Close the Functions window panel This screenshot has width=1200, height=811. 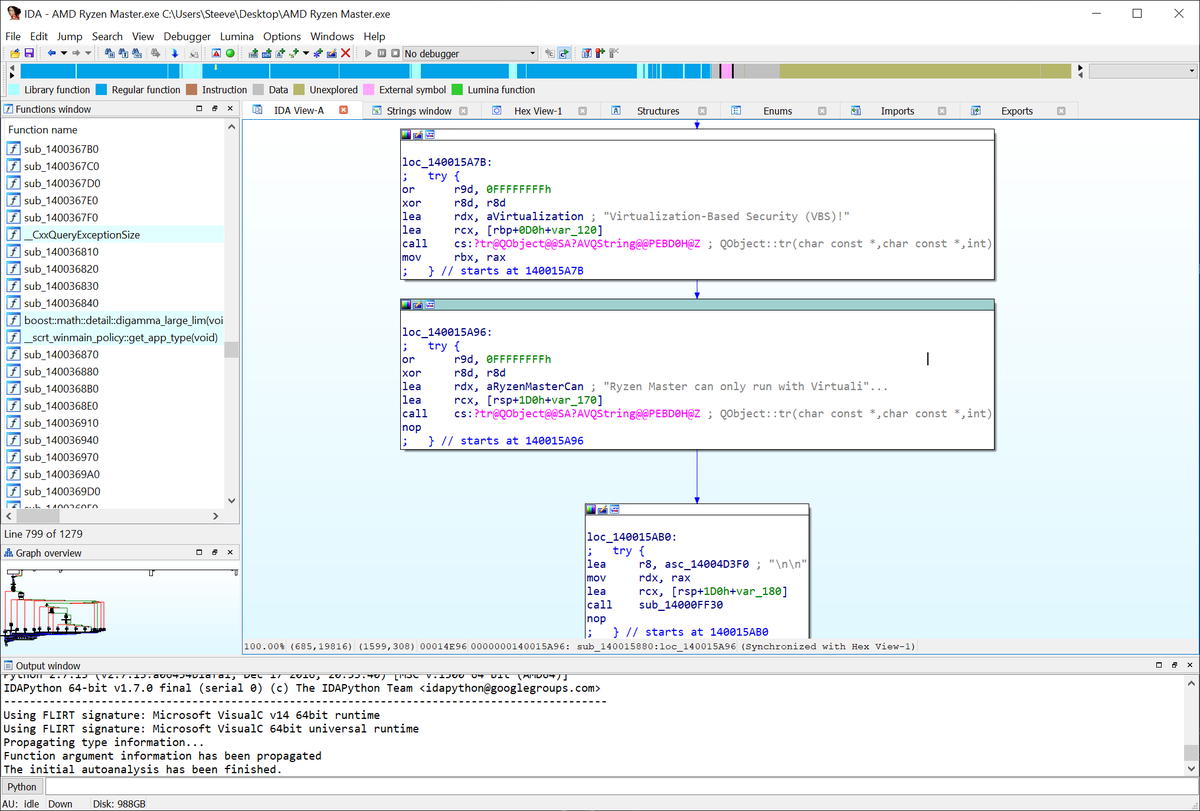tap(230, 108)
